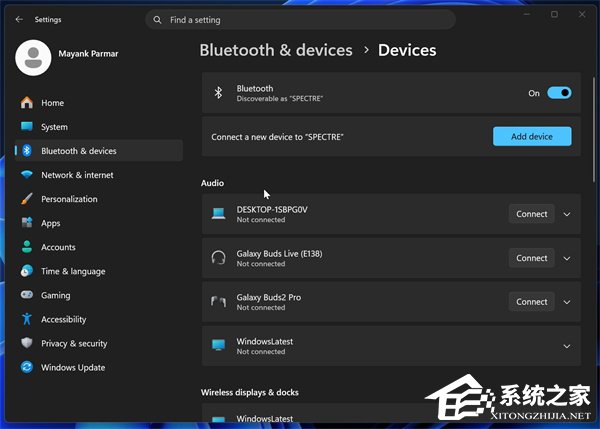
Task: Click 'Connect a new device to "SPECTRE"' text
Action: (277, 137)
